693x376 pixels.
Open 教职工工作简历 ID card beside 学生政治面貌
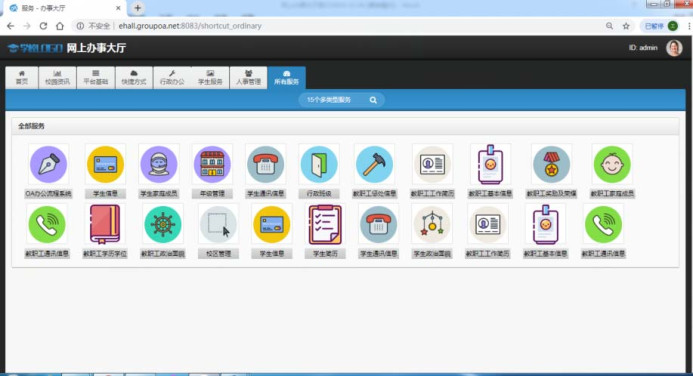(x=487, y=224)
